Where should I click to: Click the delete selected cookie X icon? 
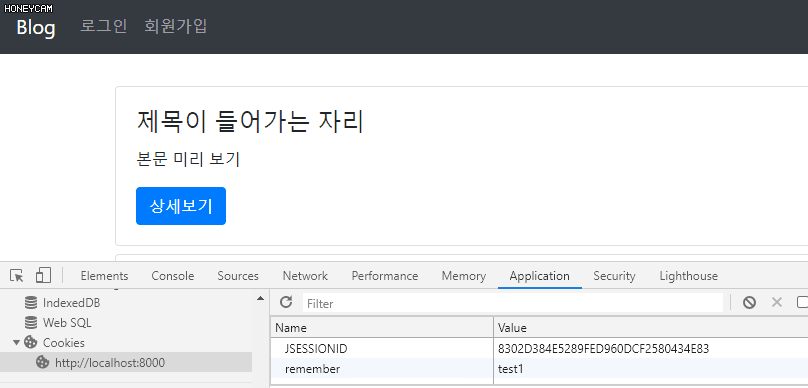pyautogui.click(x=777, y=302)
